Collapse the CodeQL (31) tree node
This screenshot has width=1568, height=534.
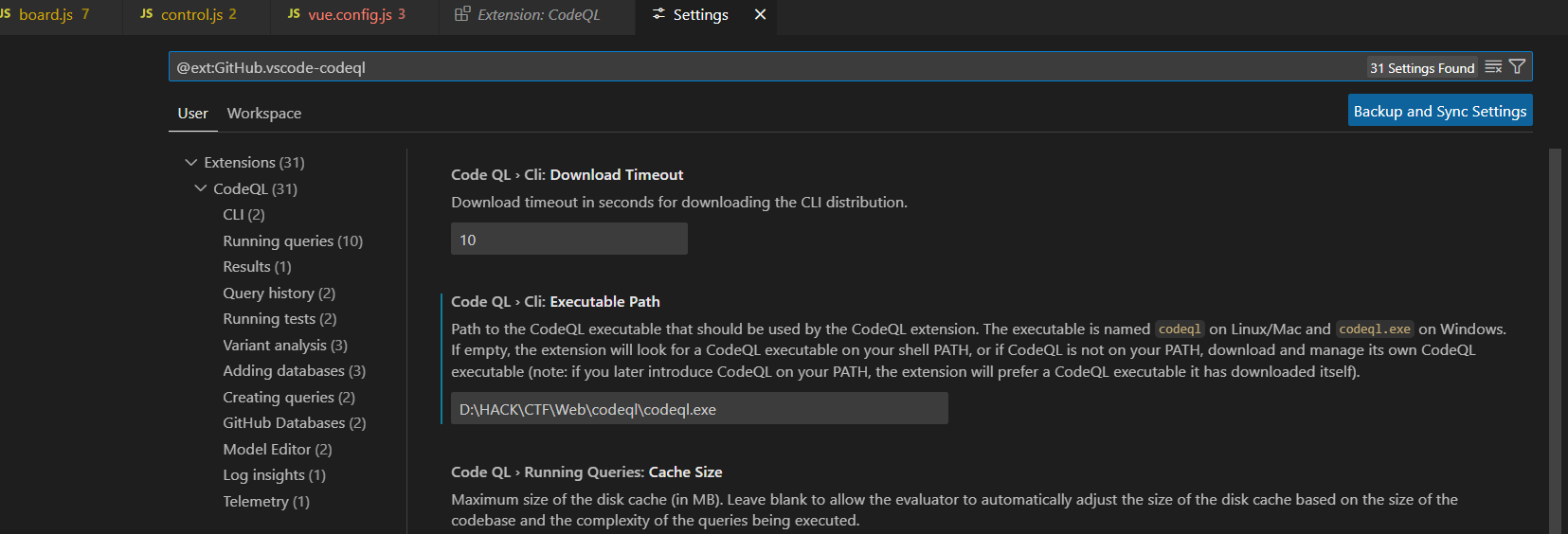pyautogui.click(x=201, y=188)
